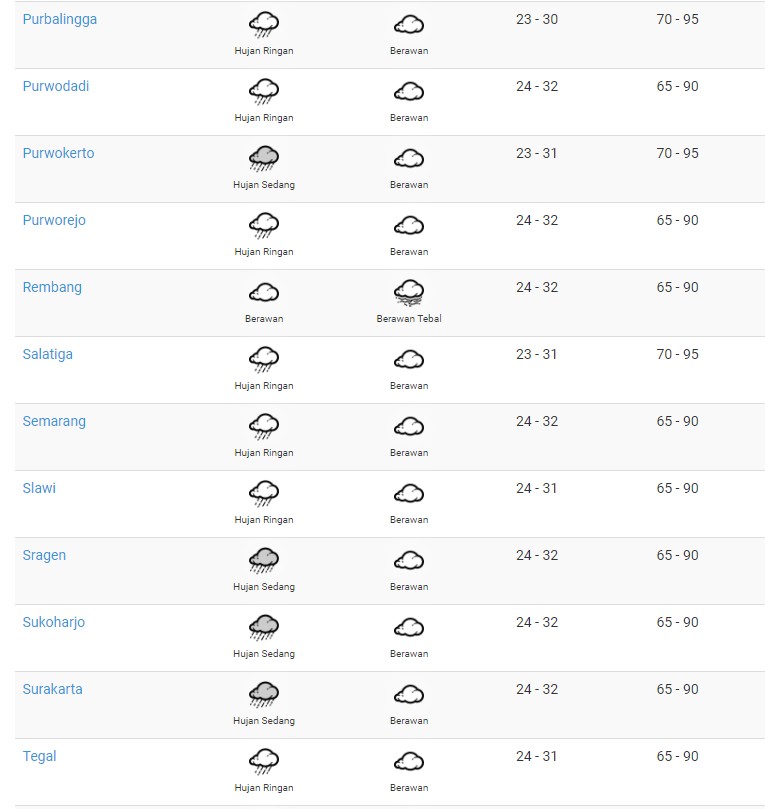Open the Purwodadi city forecast link
This screenshot has width=778, height=809.
[x=56, y=86]
